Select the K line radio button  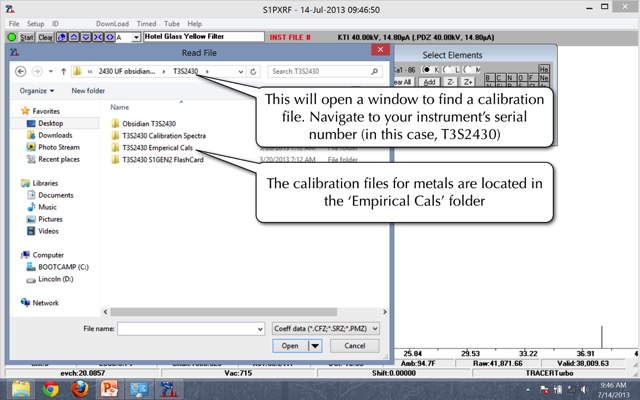coord(425,69)
